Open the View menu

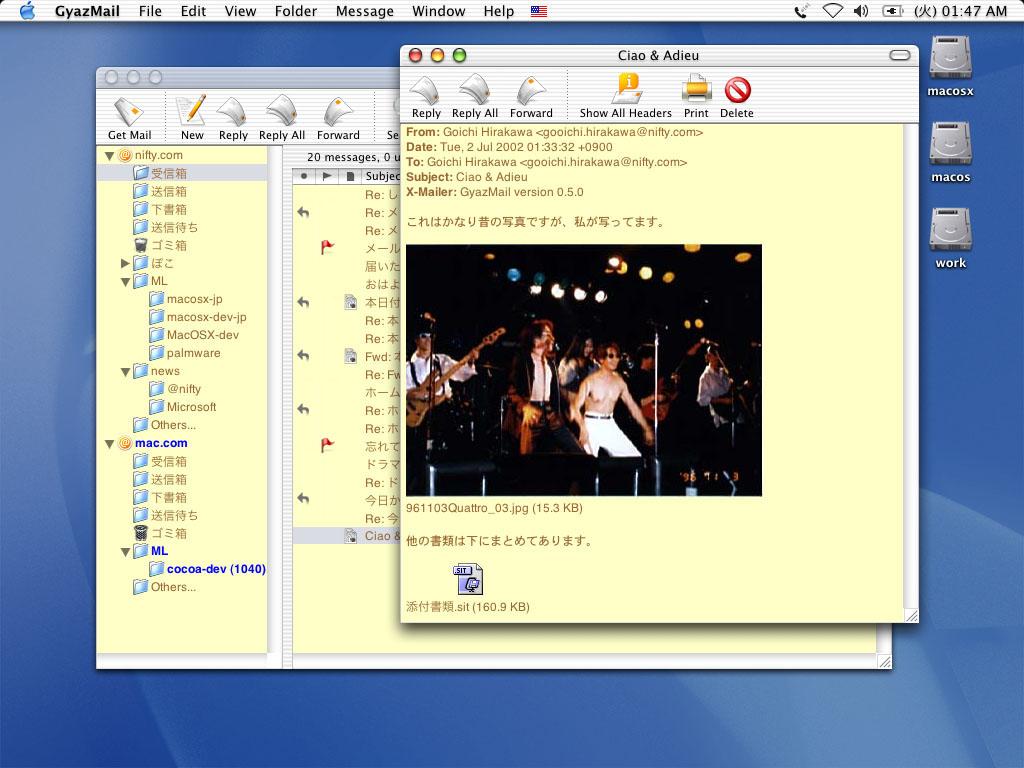point(240,11)
